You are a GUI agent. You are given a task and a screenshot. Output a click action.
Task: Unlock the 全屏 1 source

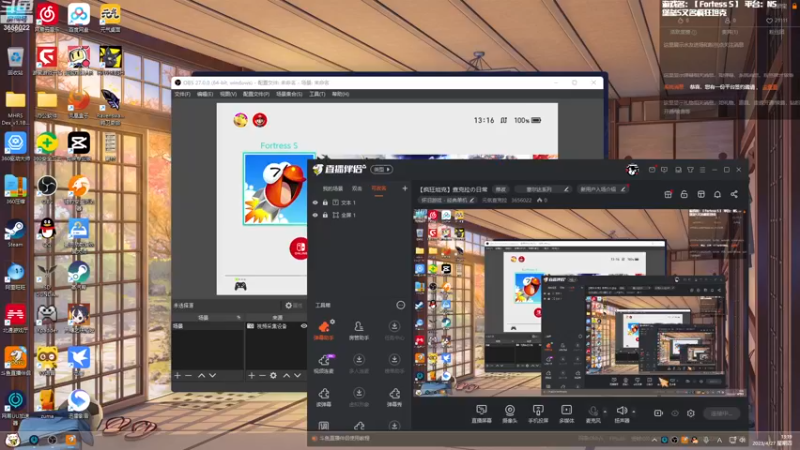tap(325, 215)
